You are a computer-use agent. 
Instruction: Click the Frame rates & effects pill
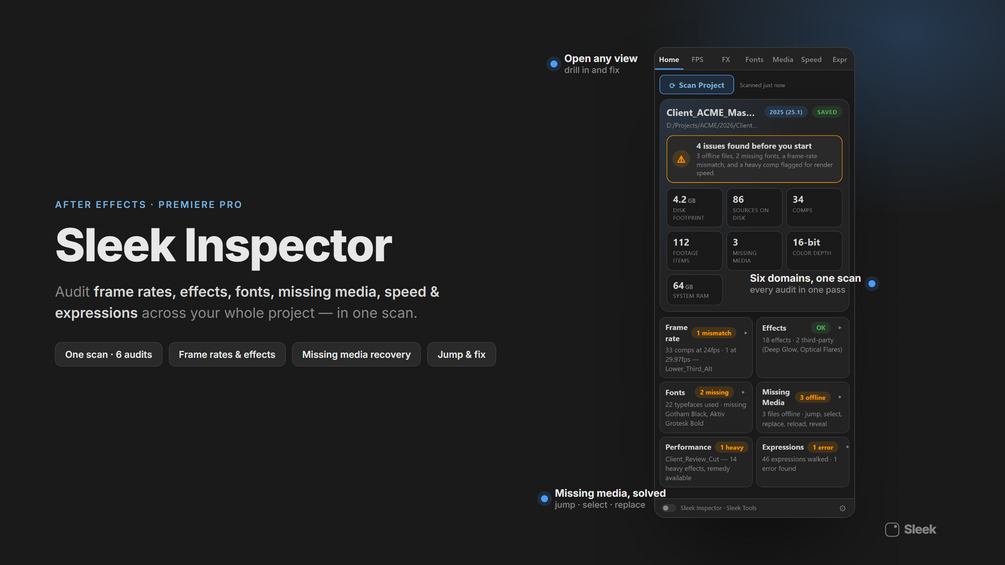tap(227, 354)
